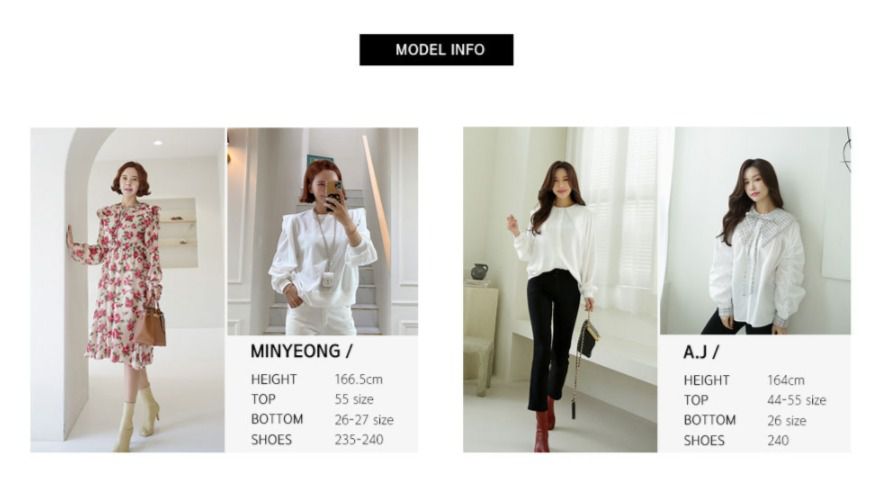Click the A.J model name heading
Viewport: 884px width, 500px height.
tap(701, 352)
